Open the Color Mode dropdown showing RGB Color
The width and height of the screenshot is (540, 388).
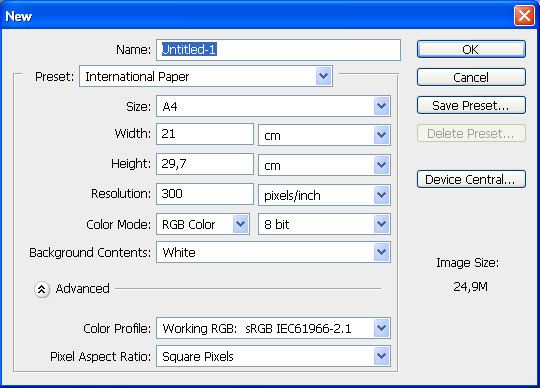tap(203, 224)
